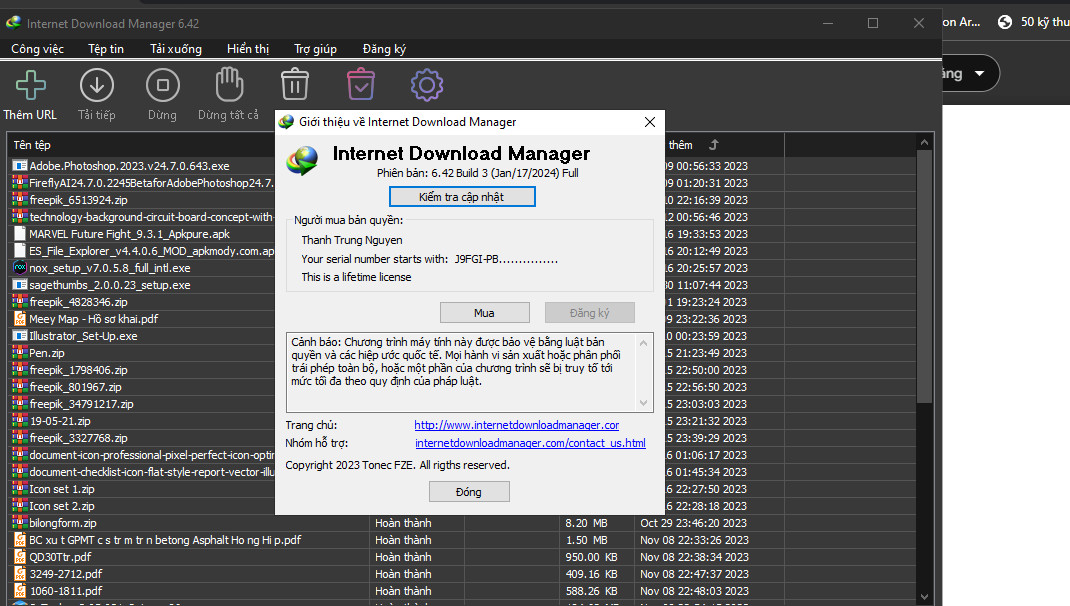The image size is (1070, 606).
Task: Click the globe icon of the browser tab
Action: pyautogui.click(x=1004, y=22)
